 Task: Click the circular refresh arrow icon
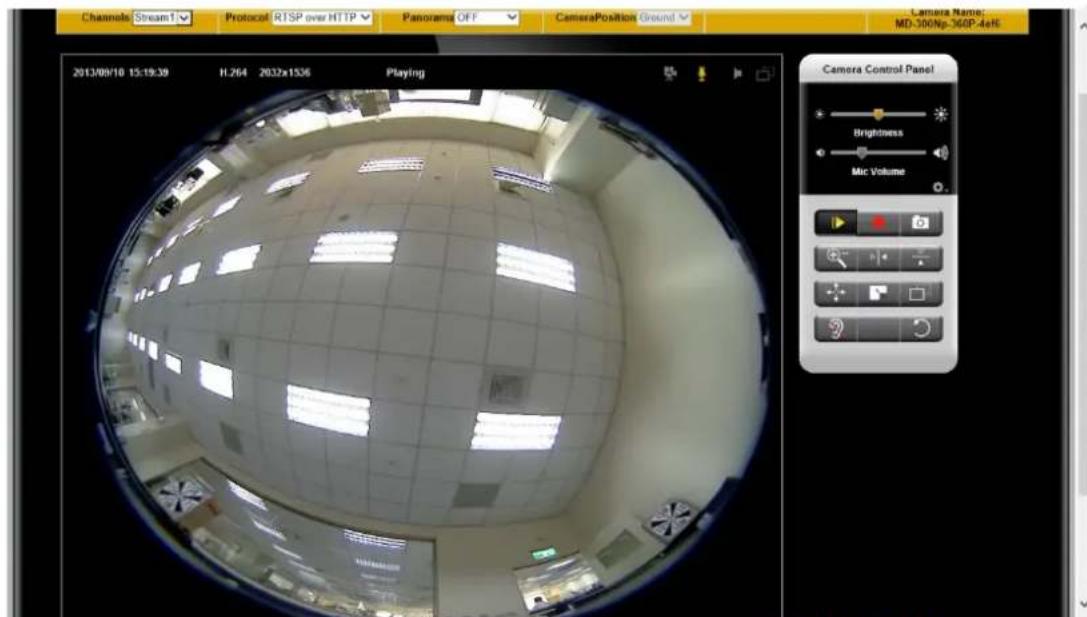[x=921, y=329]
